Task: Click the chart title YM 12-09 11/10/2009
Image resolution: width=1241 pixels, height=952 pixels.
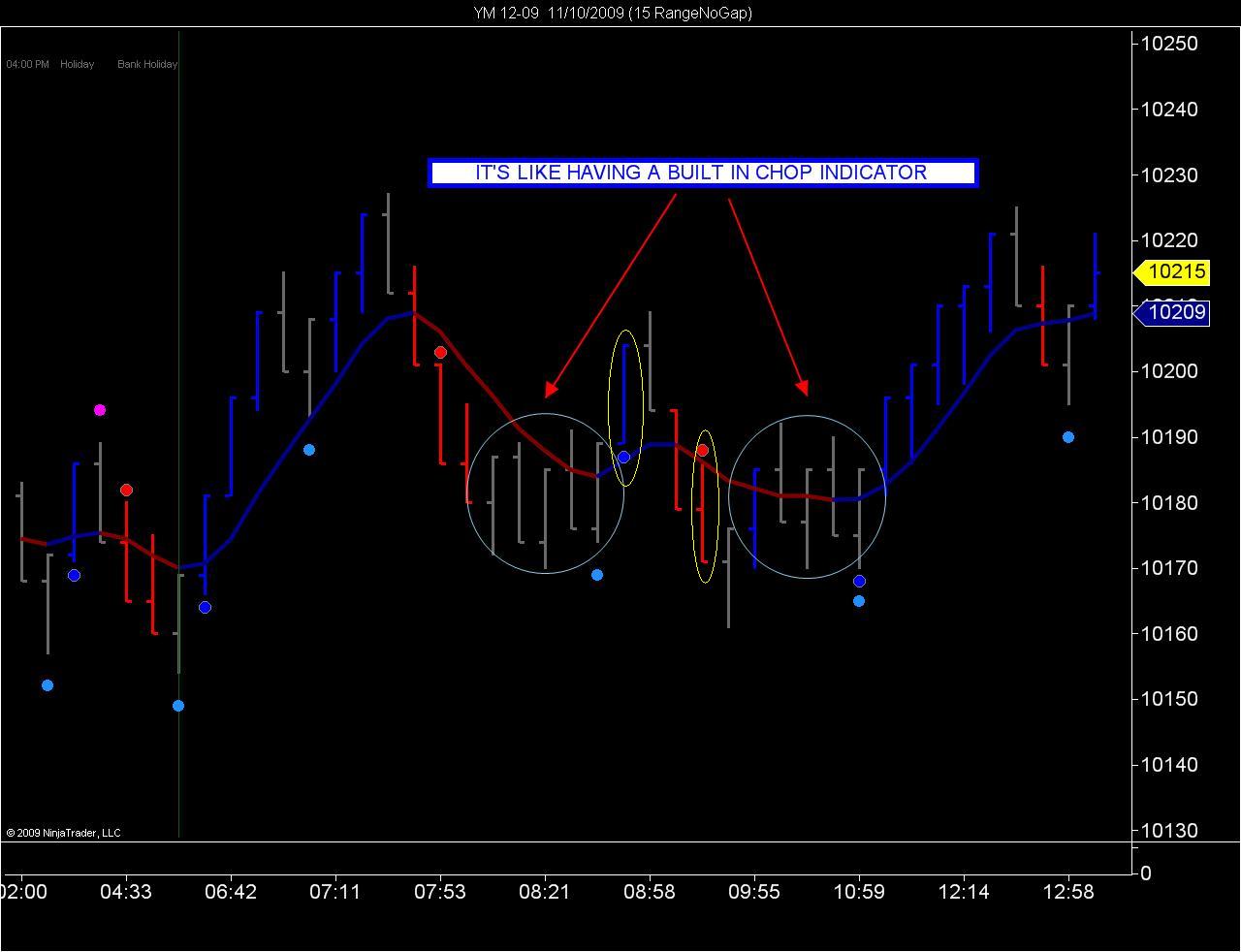Action: coord(612,13)
